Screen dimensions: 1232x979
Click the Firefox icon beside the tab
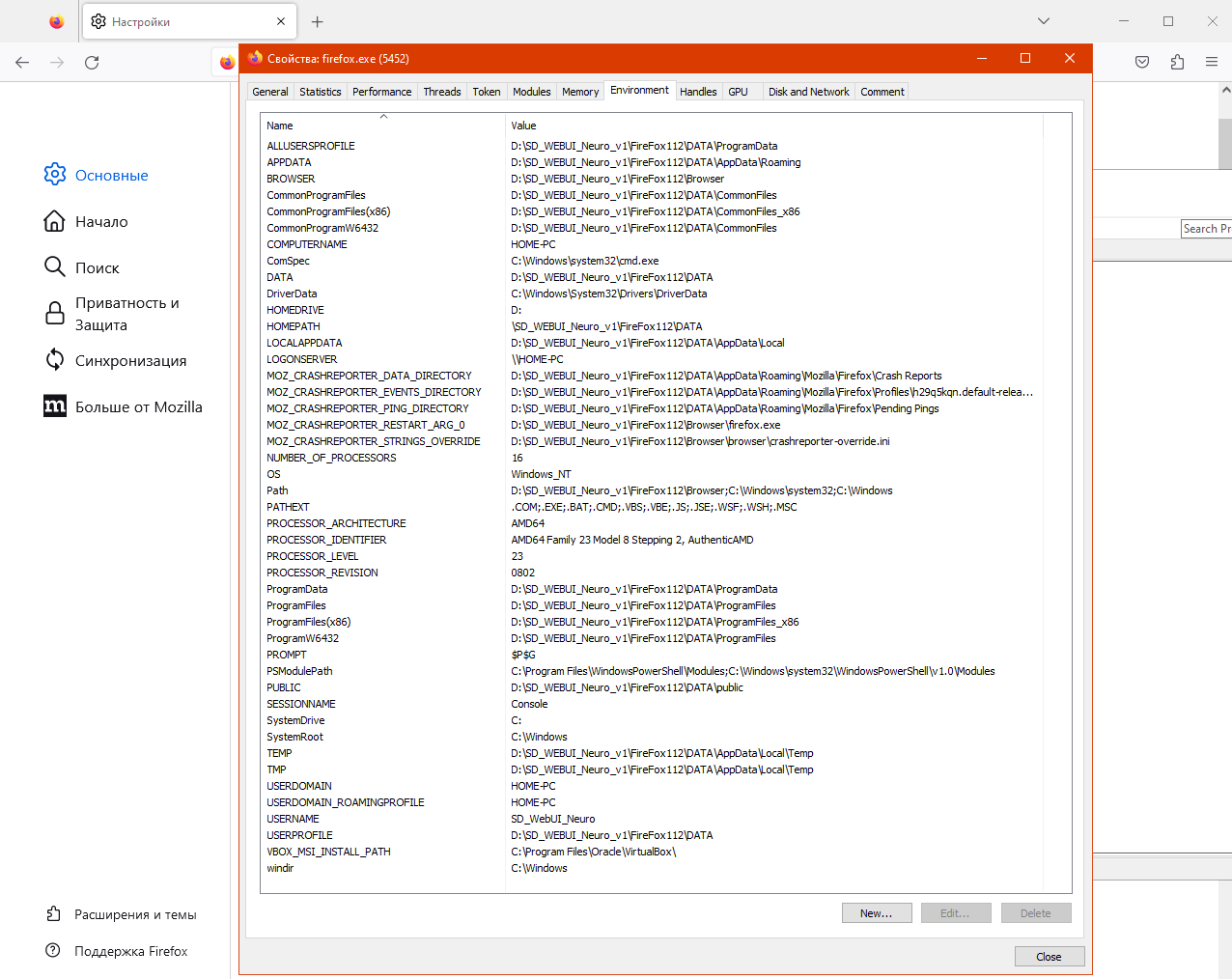[x=57, y=21]
